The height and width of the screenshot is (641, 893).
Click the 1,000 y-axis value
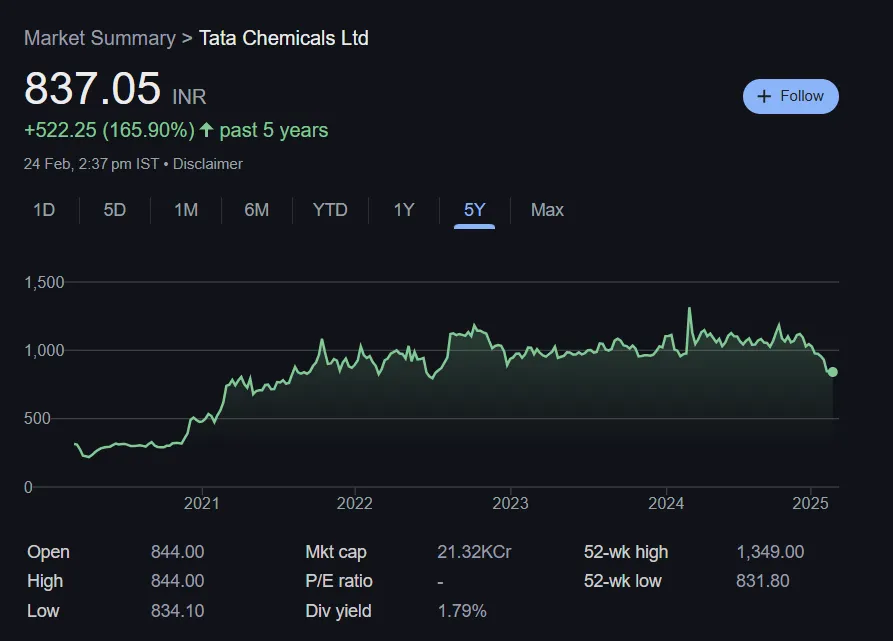point(44,351)
